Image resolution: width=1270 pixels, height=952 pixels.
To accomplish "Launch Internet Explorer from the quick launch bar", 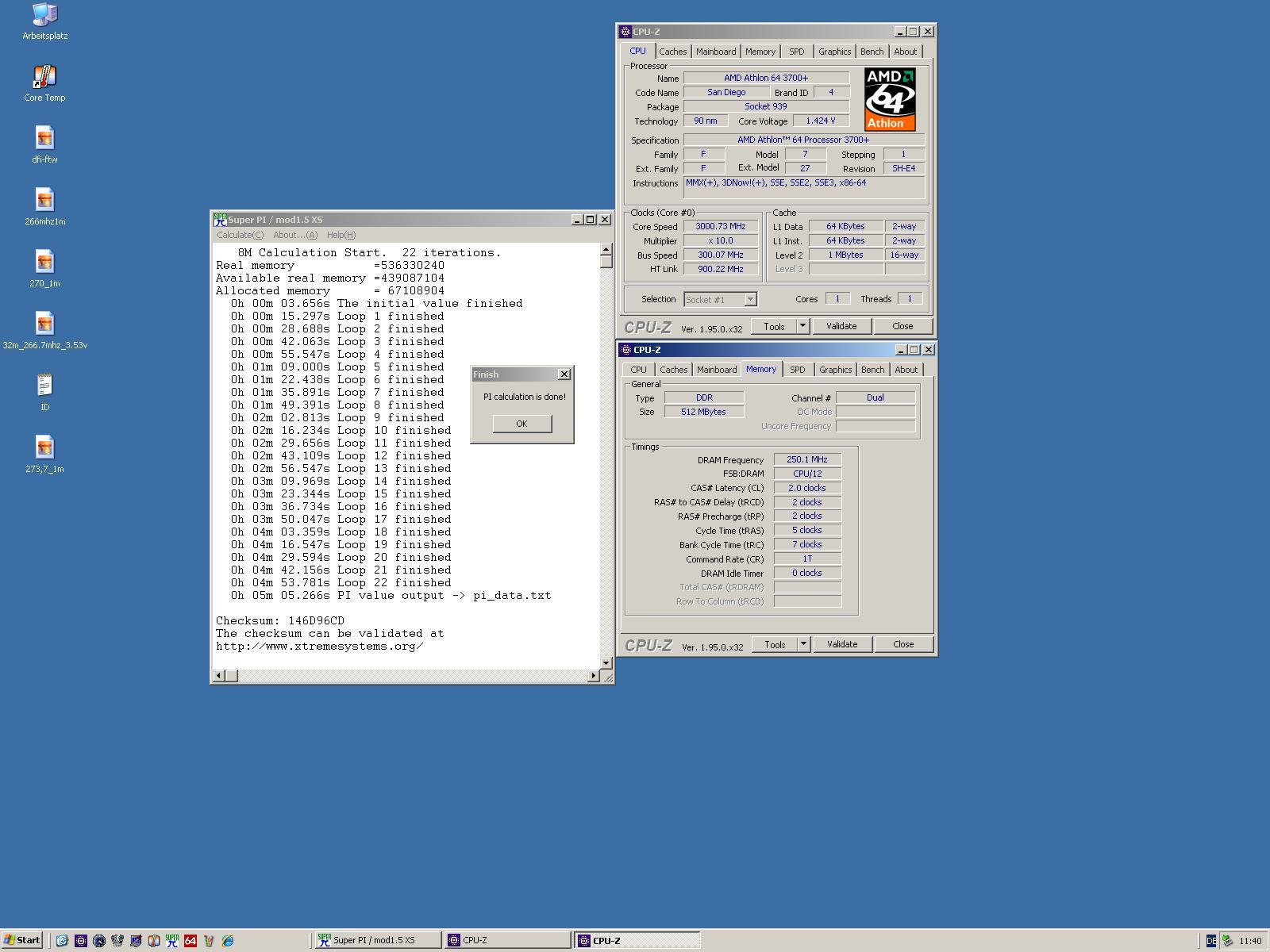I will point(227,940).
